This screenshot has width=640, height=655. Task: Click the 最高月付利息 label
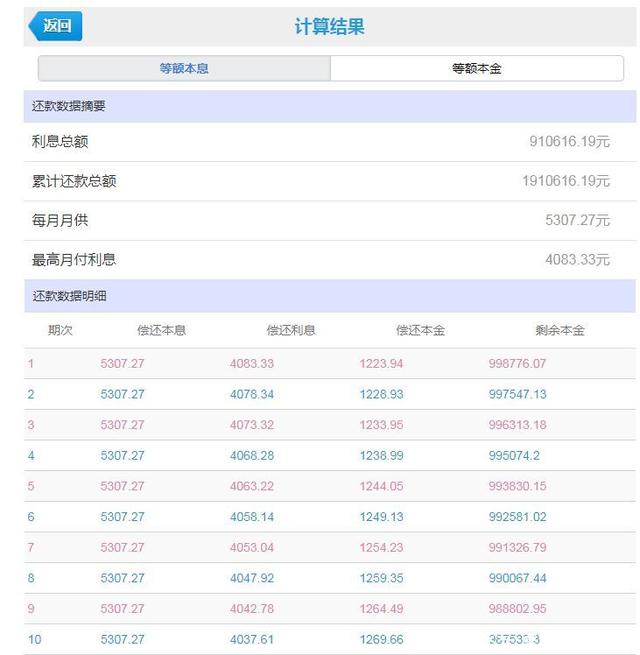click(74, 259)
